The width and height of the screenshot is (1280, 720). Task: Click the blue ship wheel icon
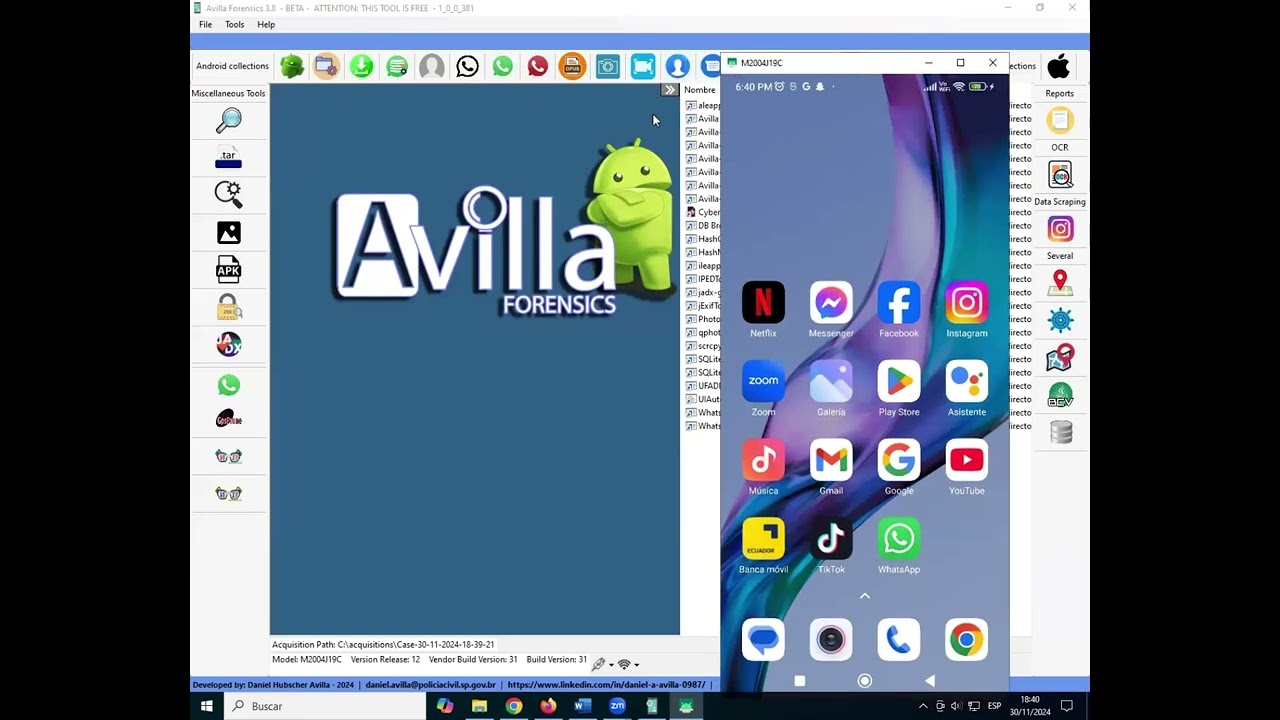pyautogui.click(x=1060, y=320)
